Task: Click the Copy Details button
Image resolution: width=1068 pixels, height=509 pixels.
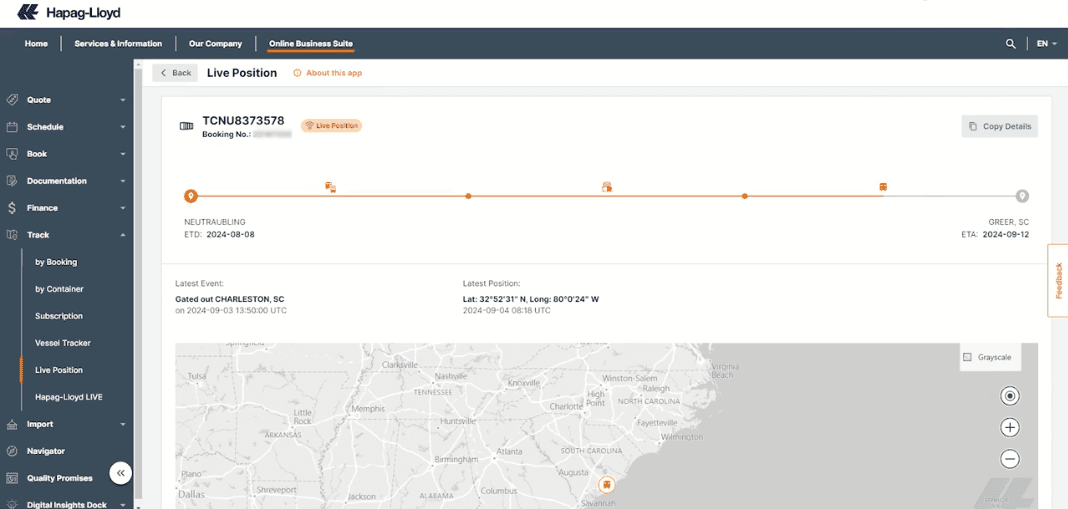Action: (x=999, y=126)
